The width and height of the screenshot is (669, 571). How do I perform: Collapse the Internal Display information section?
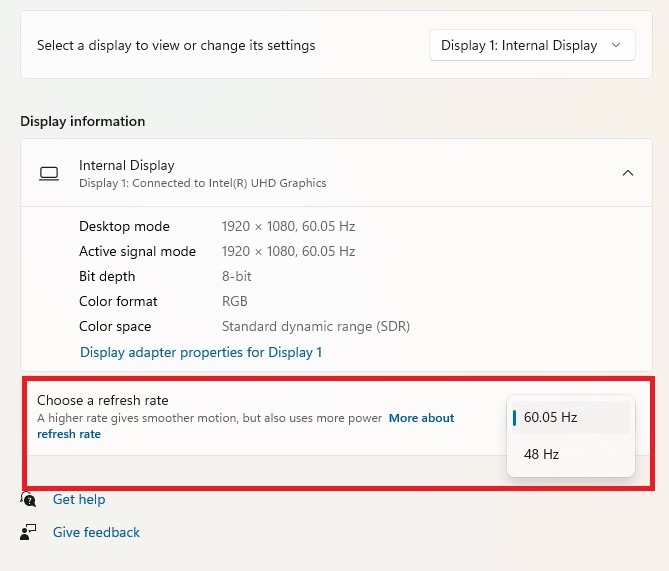[x=628, y=173]
